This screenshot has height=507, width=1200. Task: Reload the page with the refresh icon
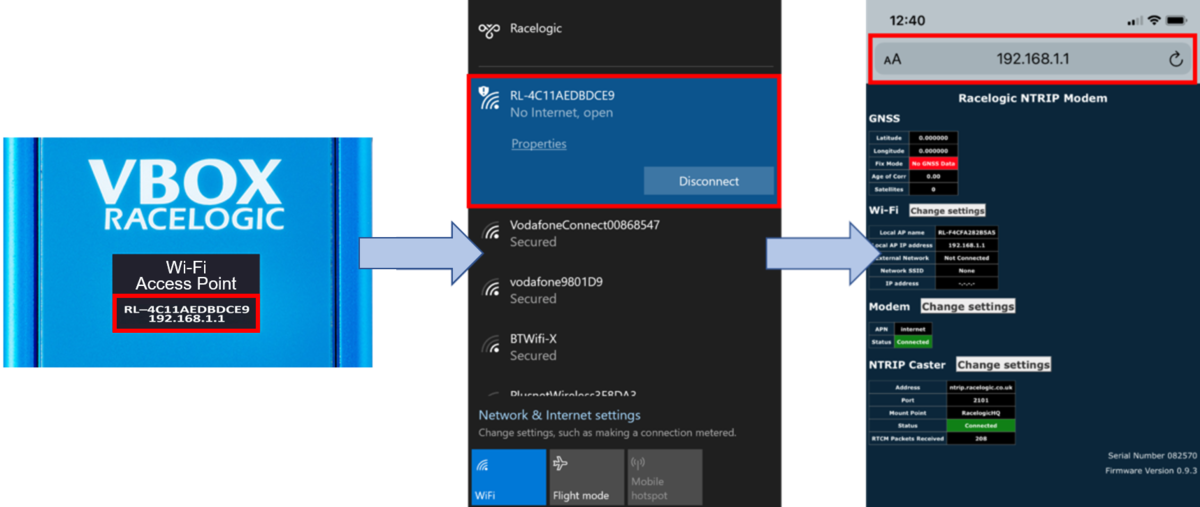(1175, 60)
